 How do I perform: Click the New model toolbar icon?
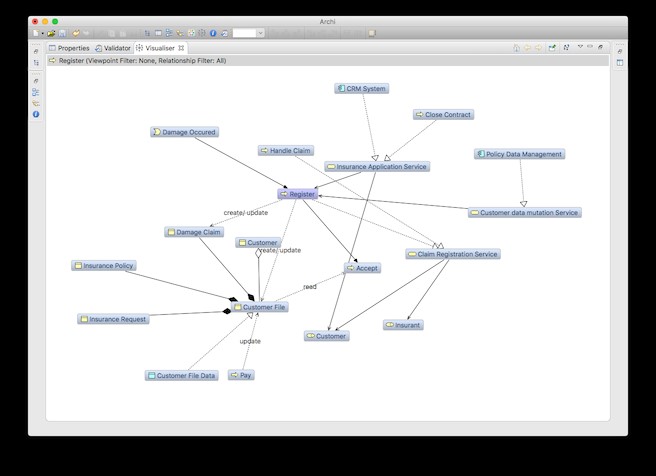(36, 33)
